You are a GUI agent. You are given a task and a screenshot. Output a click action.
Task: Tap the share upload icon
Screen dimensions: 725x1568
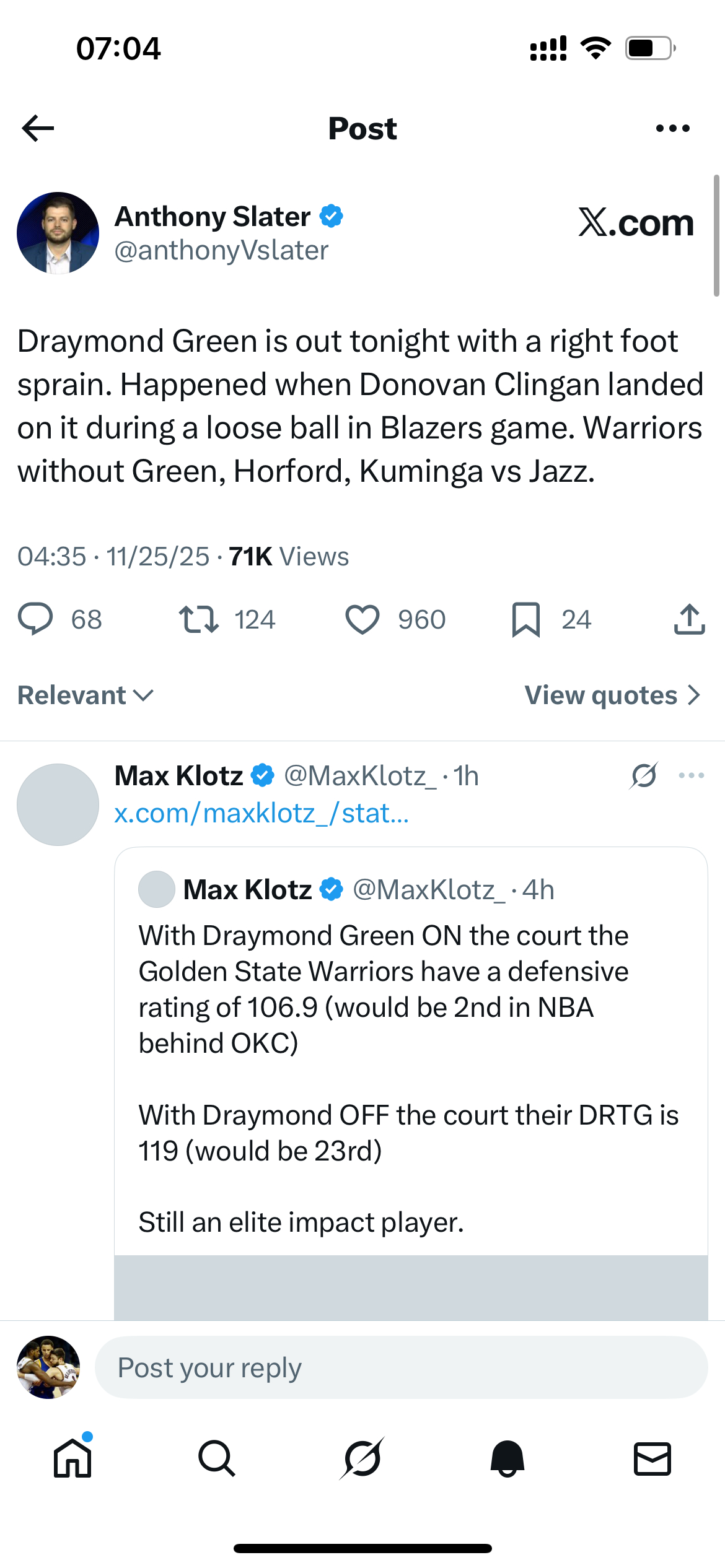(689, 619)
